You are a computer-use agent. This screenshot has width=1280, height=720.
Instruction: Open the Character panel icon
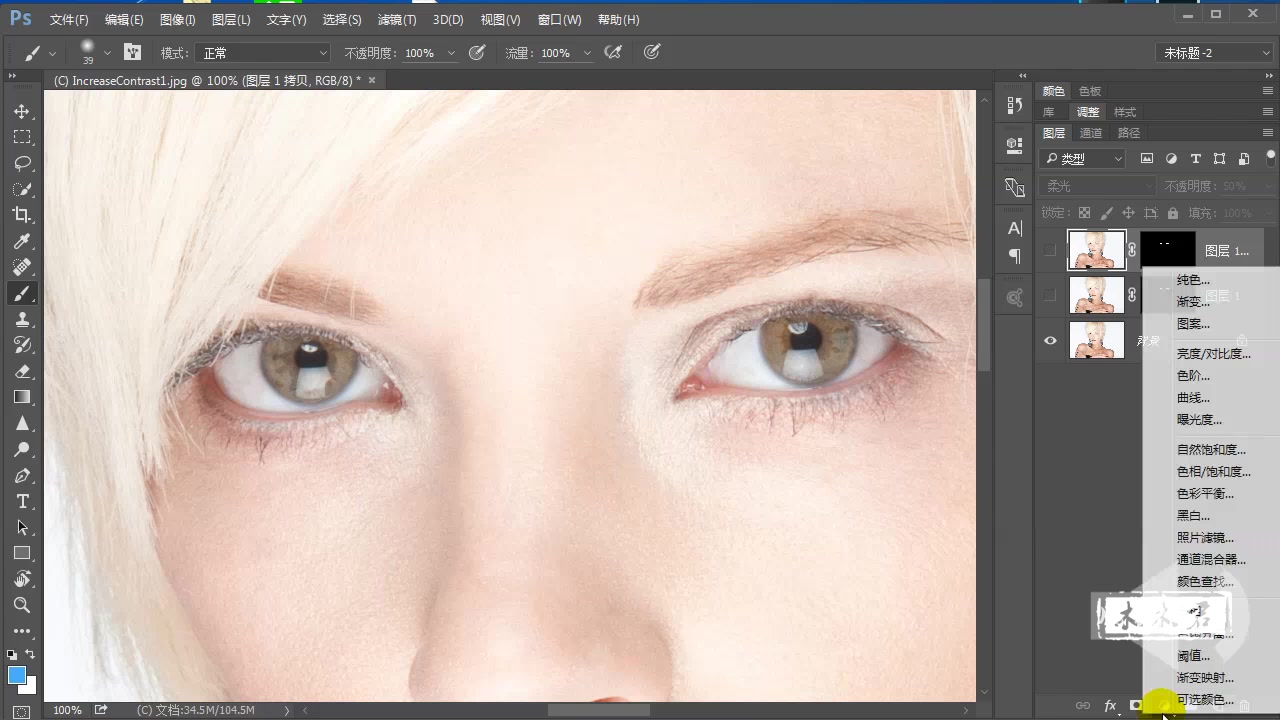click(1015, 229)
